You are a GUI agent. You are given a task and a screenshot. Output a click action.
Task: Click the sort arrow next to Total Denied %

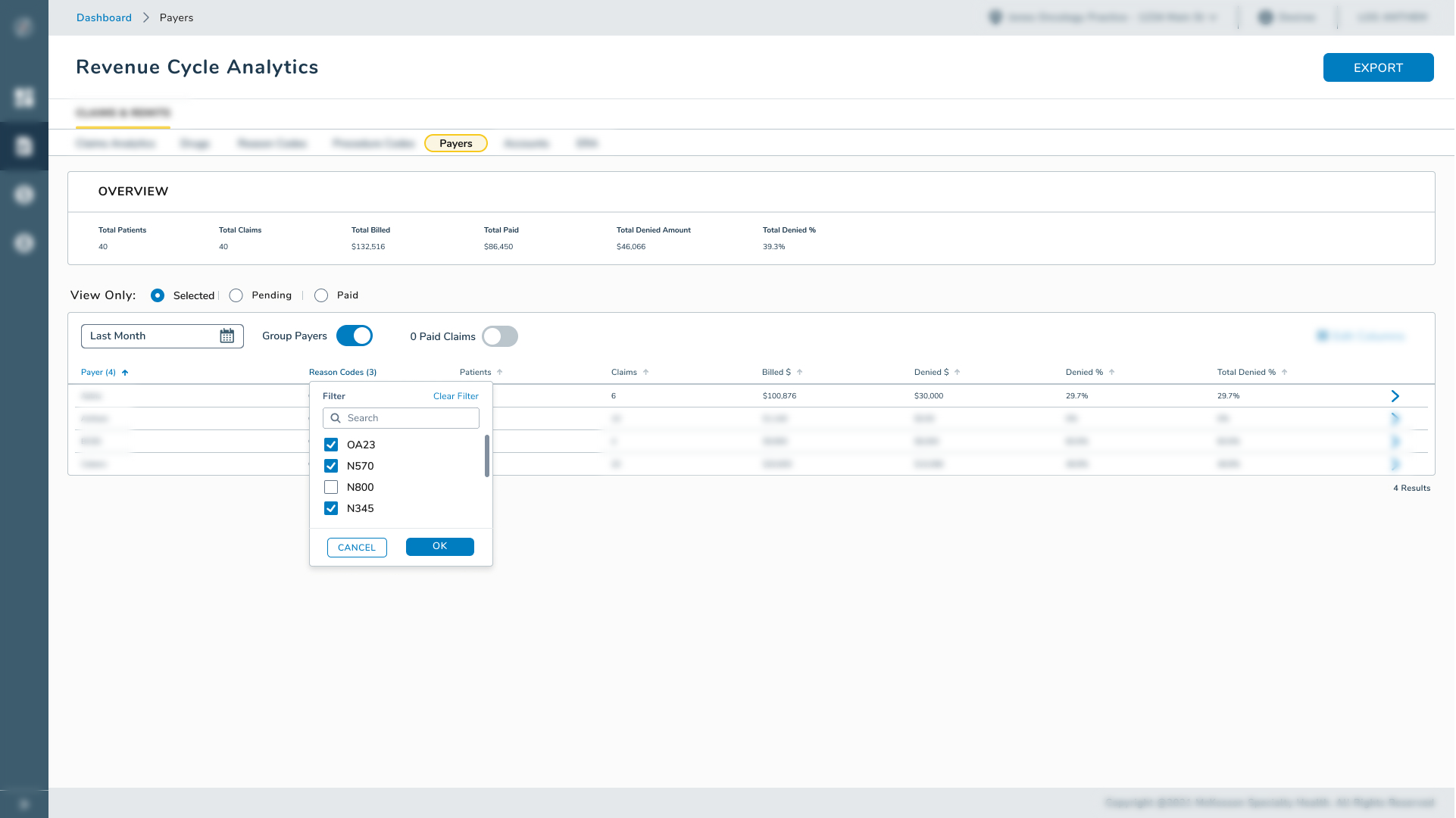point(1285,373)
